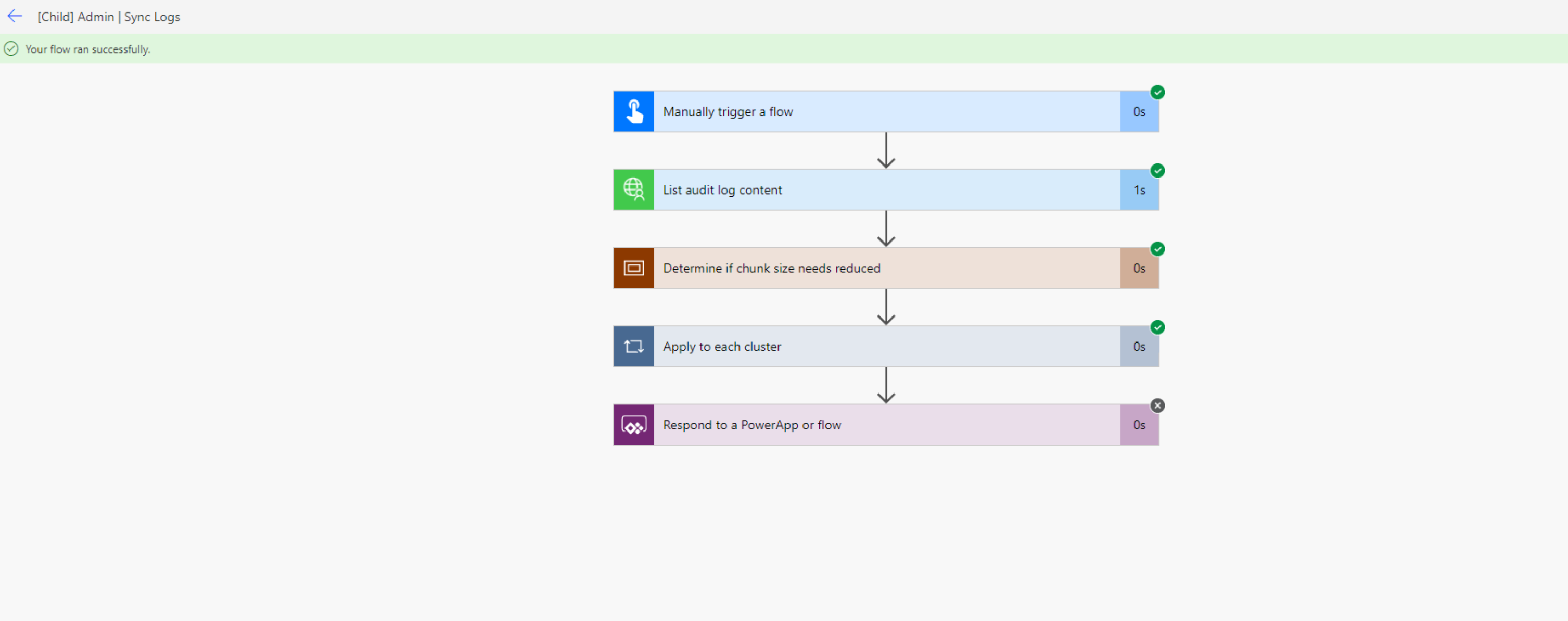Screen dimensions: 1568x621
Task: Open the [Child] Admin | Sync Logs flow title
Action: [108, 17]
